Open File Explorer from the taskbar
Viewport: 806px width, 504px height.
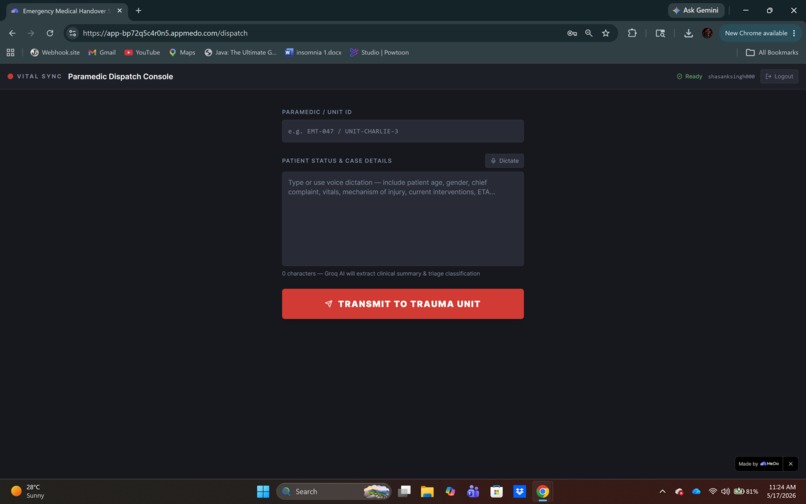(427, 492)
